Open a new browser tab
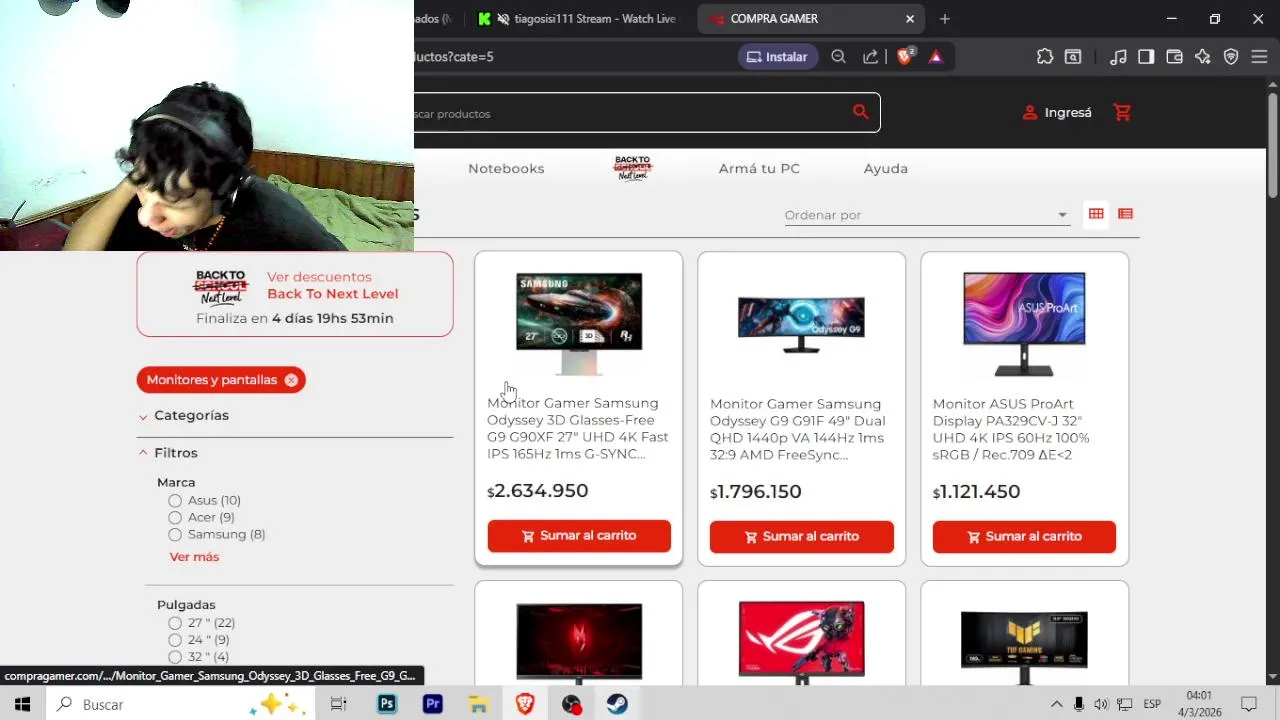 (x=944, y=18)
